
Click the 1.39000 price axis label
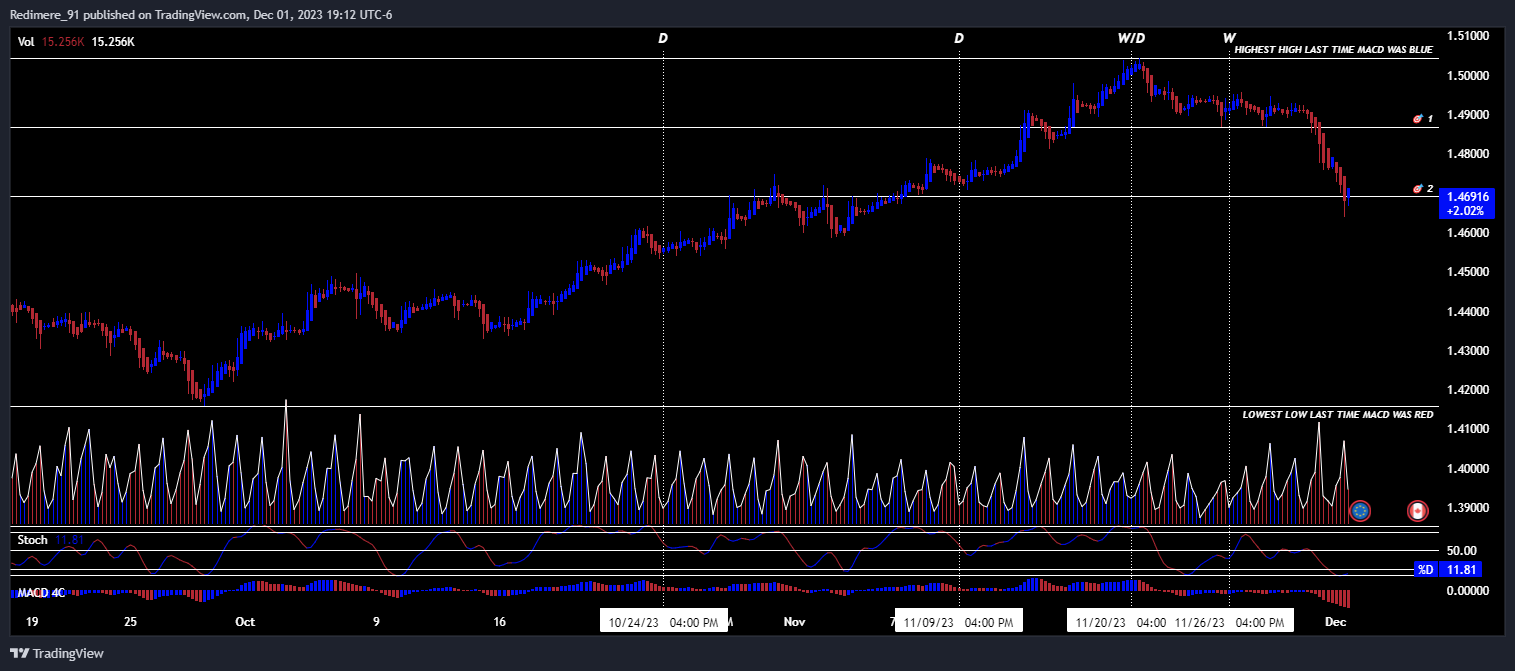coord(1468,508)
